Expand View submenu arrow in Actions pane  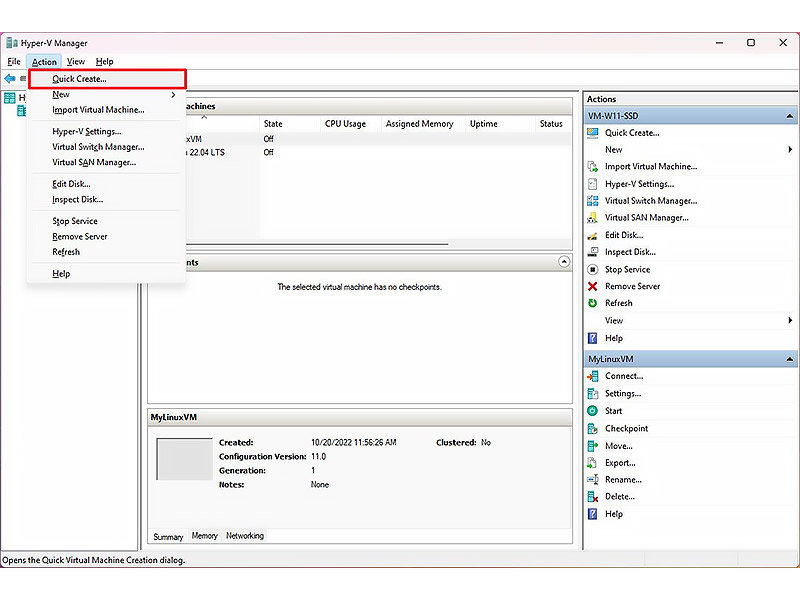tap(790, 320)
